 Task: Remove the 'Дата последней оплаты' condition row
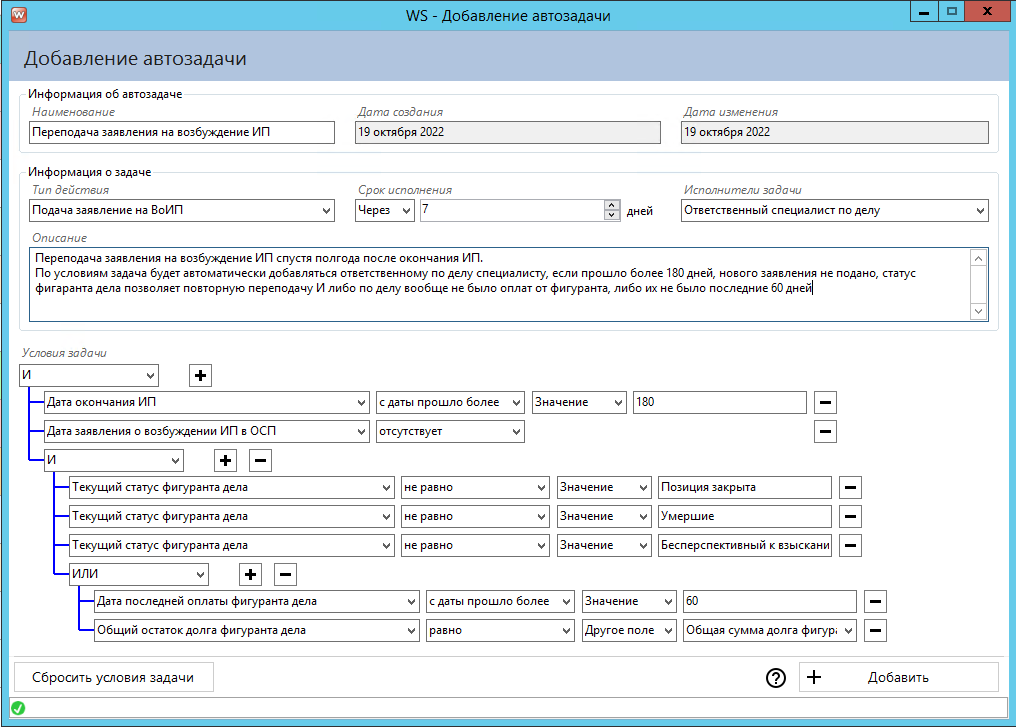(875, 602)
